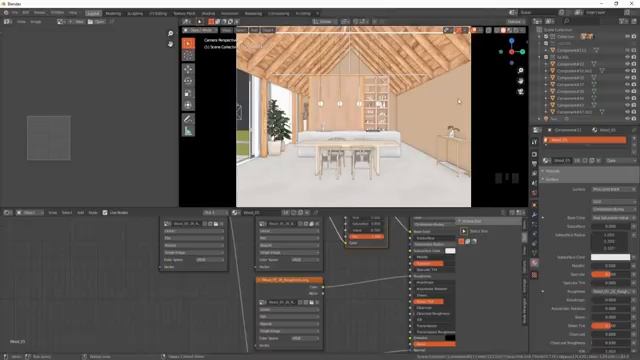Click Base Color linked Hue Saturation Value button

click(x=613, y=218)
